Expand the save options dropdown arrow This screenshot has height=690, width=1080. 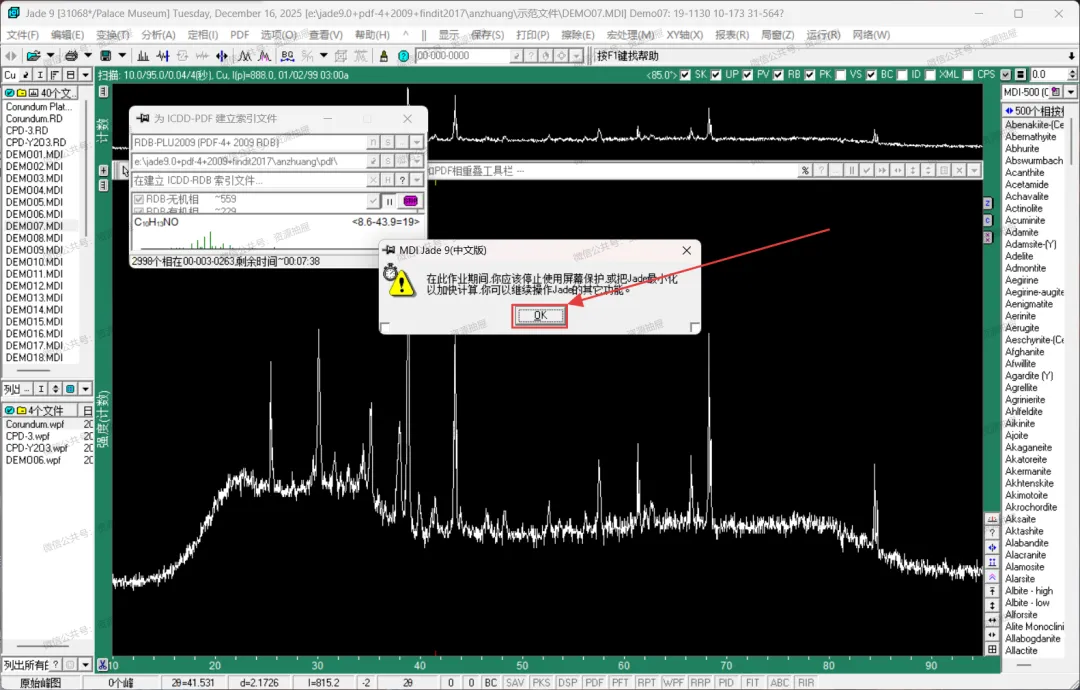pos(122,56)
